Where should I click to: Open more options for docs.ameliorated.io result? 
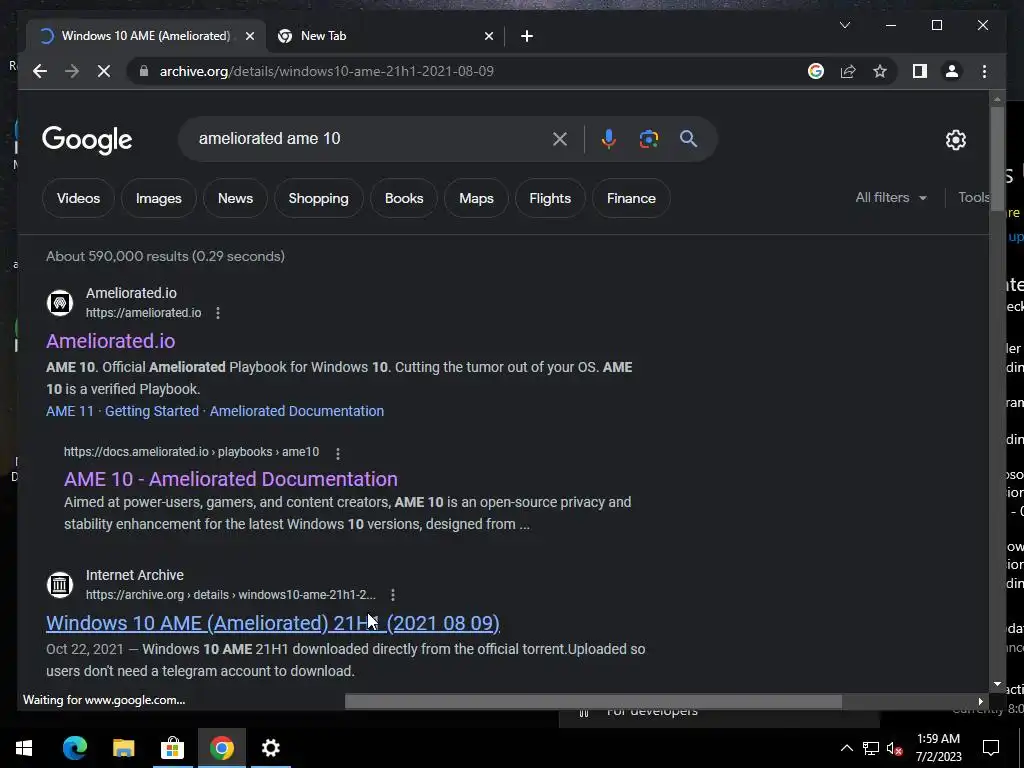point(338,453)
